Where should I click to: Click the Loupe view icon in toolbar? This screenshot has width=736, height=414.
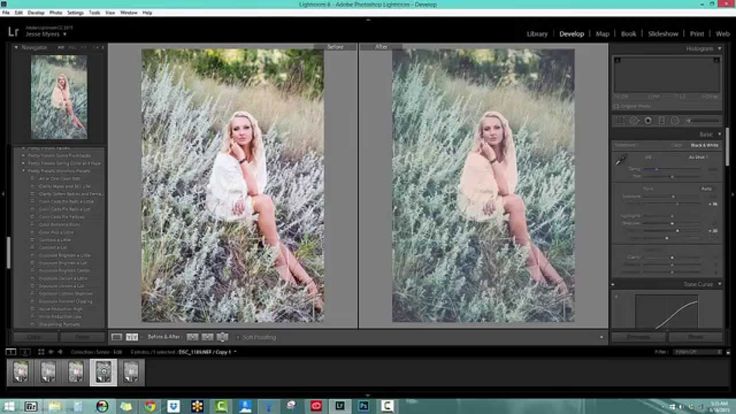tap(117, 337)
